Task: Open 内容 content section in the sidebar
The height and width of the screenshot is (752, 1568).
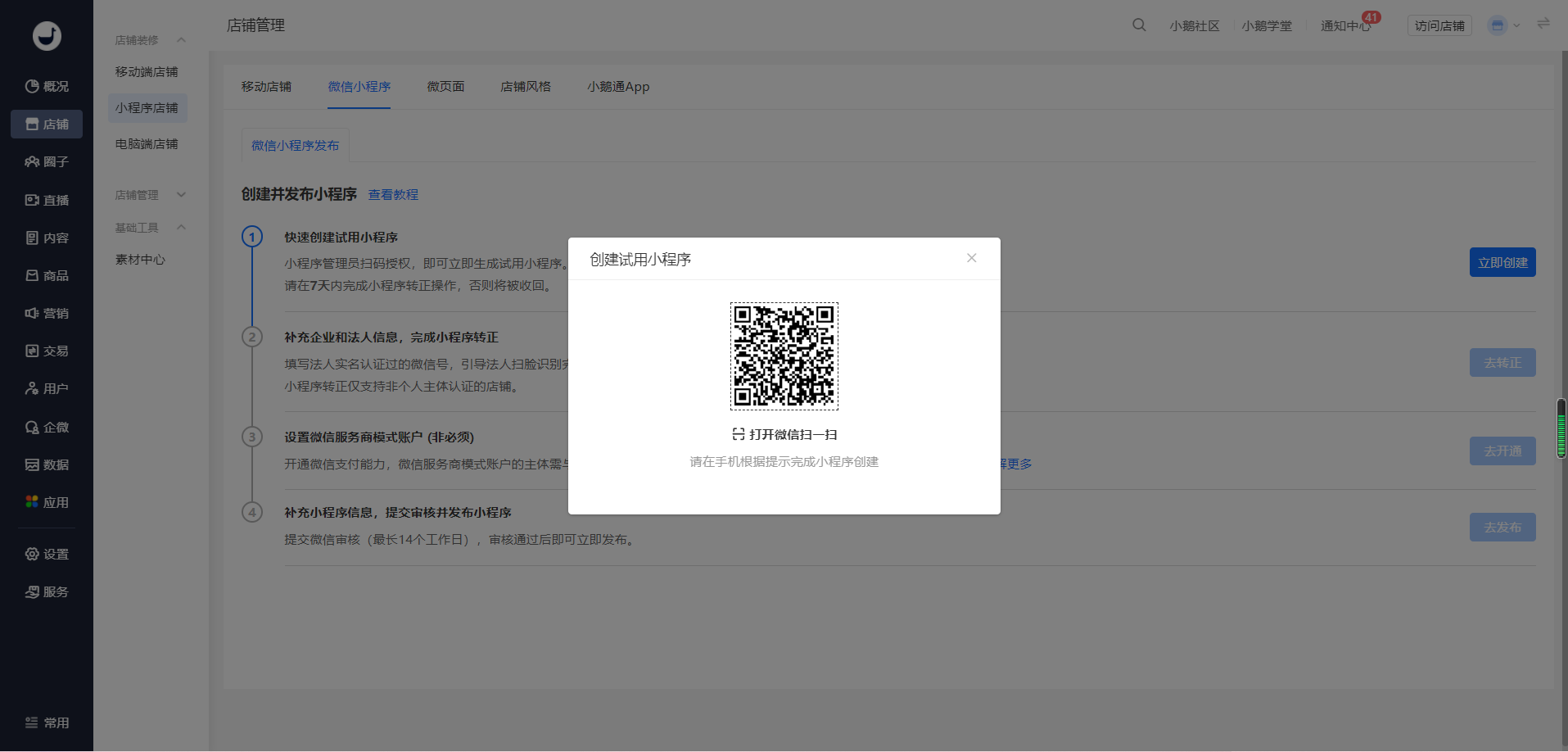Action: pyautogui.click(x=47, y=238)
